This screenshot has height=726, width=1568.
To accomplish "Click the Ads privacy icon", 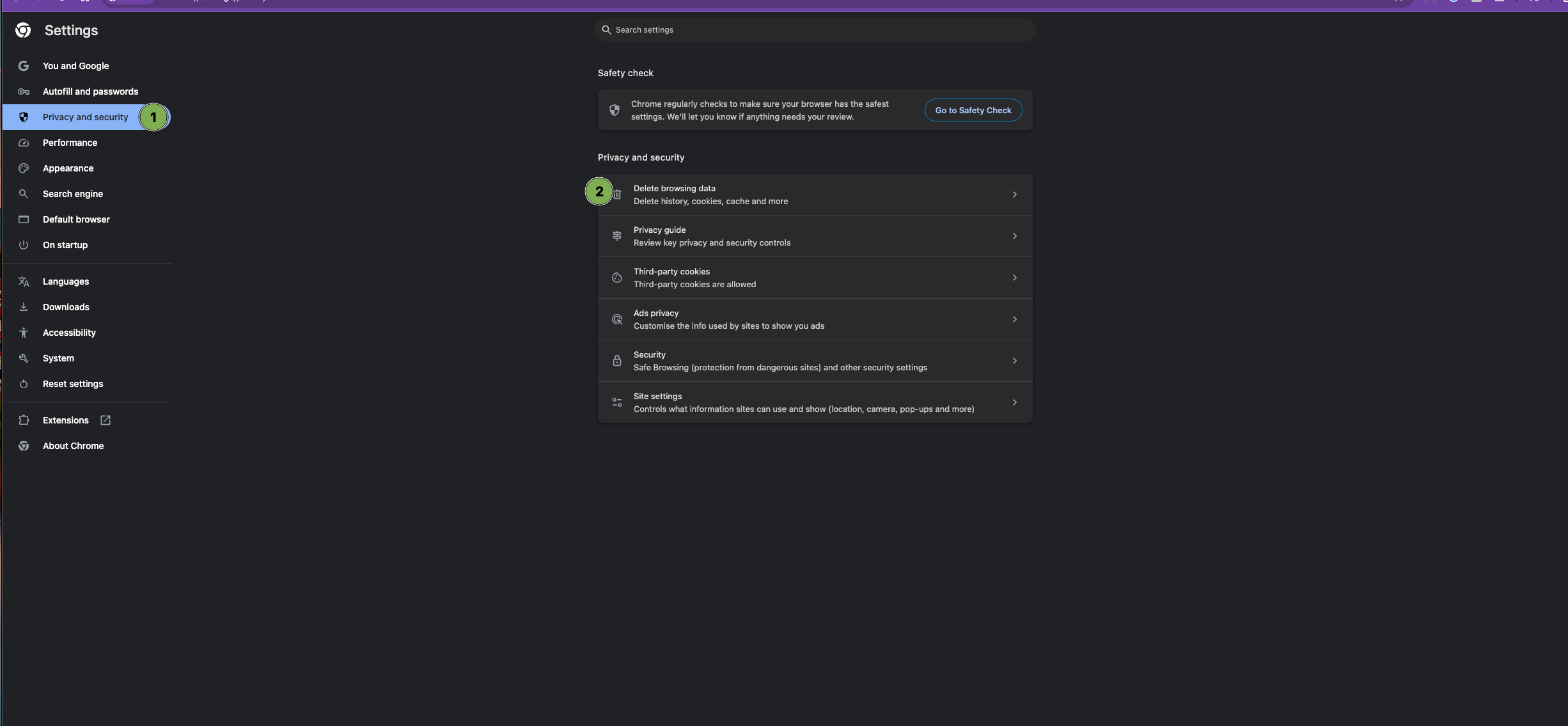I will click(617, 319).
